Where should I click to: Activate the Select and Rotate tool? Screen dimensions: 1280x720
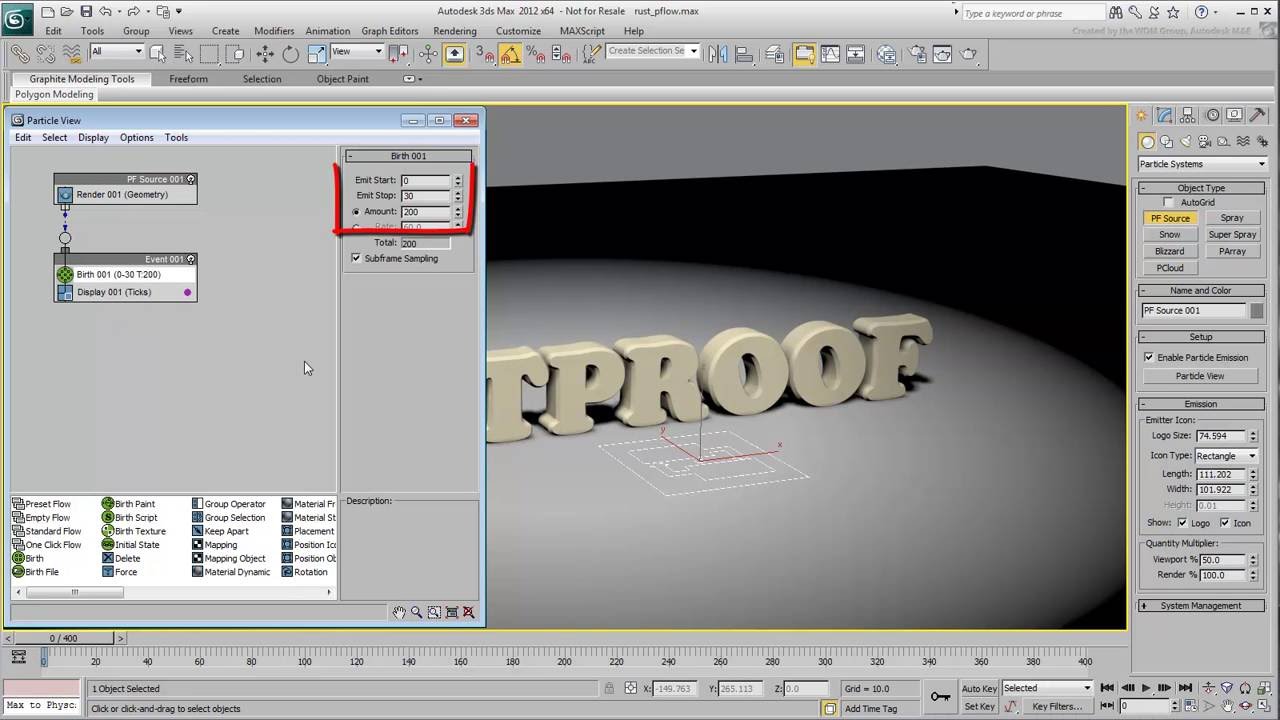click(x=290, y=54)
